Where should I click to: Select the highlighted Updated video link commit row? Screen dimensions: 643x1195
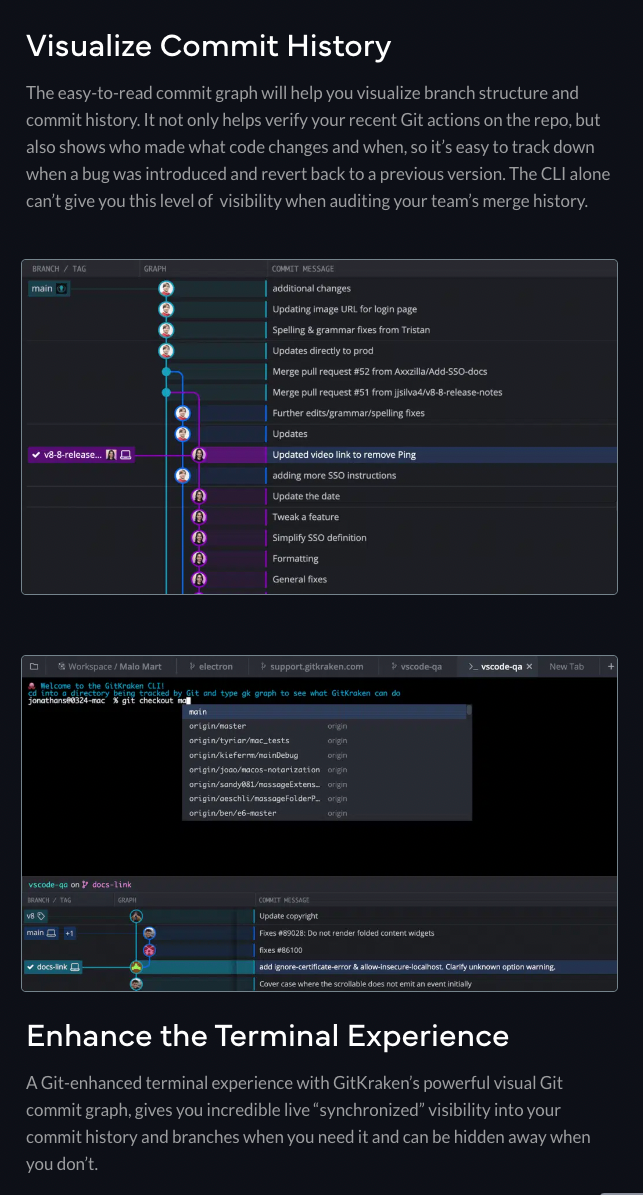(400, 455)
